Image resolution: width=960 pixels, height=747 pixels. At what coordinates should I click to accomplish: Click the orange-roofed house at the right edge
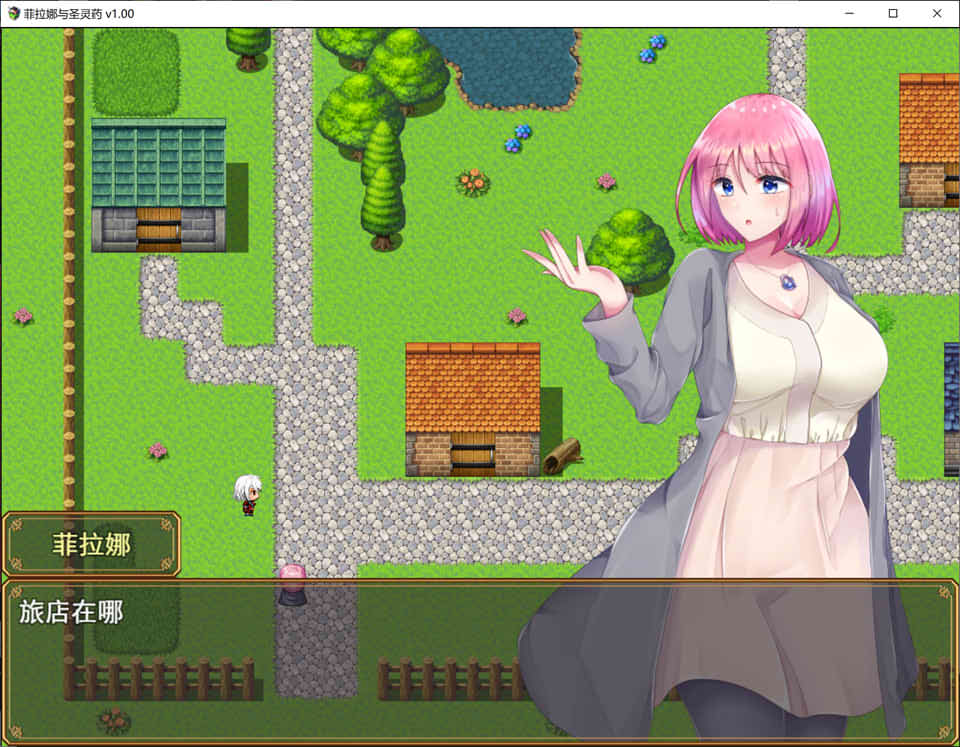pyautogui.click(x=929, y=138)
